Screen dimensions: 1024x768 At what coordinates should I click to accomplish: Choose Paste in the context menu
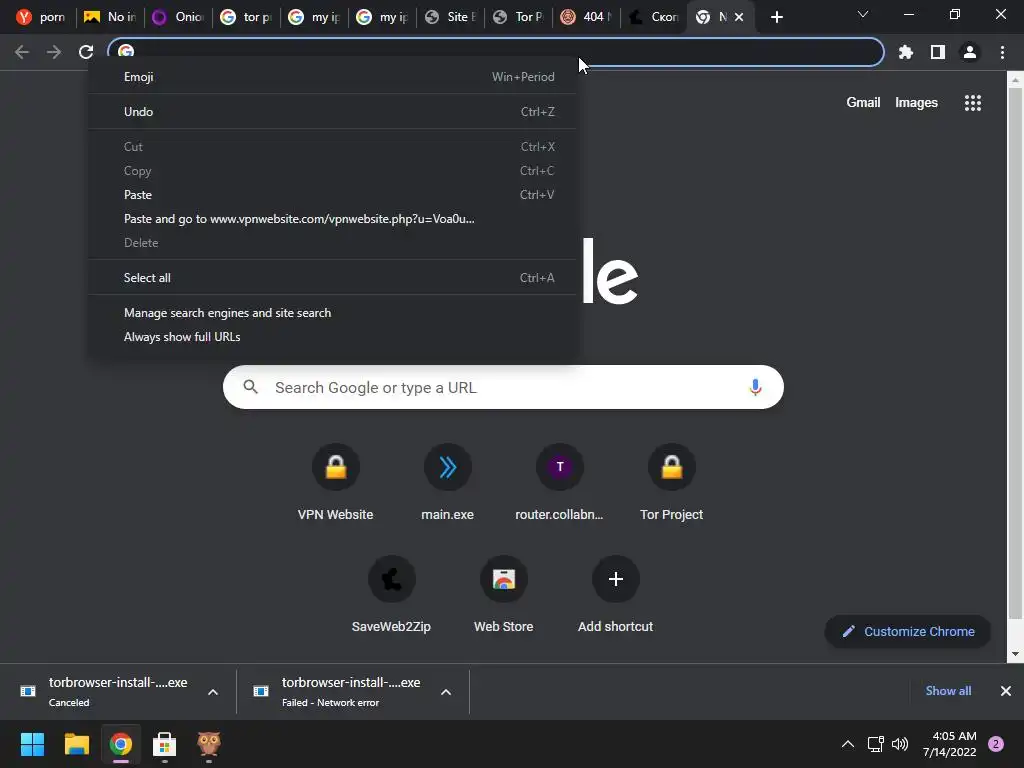click(333, 195)
